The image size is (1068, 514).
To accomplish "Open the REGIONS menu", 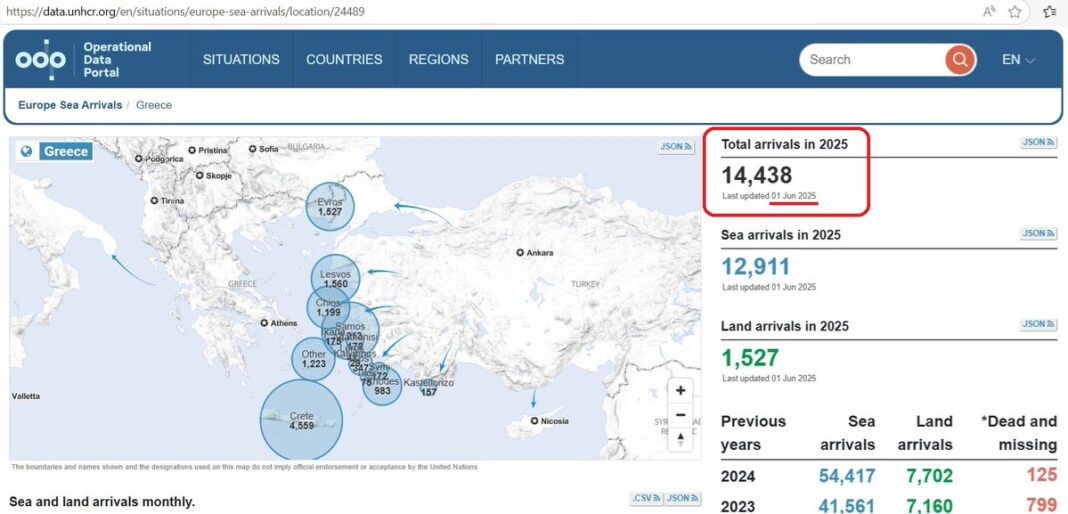I will tap(438, 60).
